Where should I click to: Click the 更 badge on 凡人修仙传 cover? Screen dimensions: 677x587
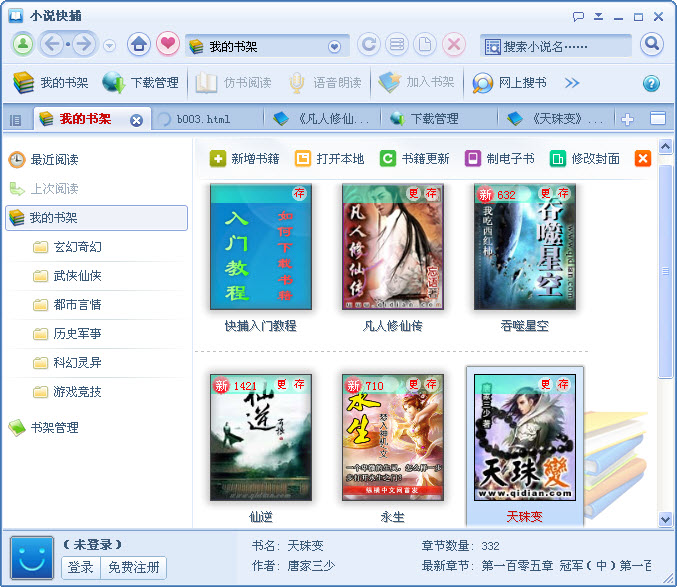click(414, 193)
